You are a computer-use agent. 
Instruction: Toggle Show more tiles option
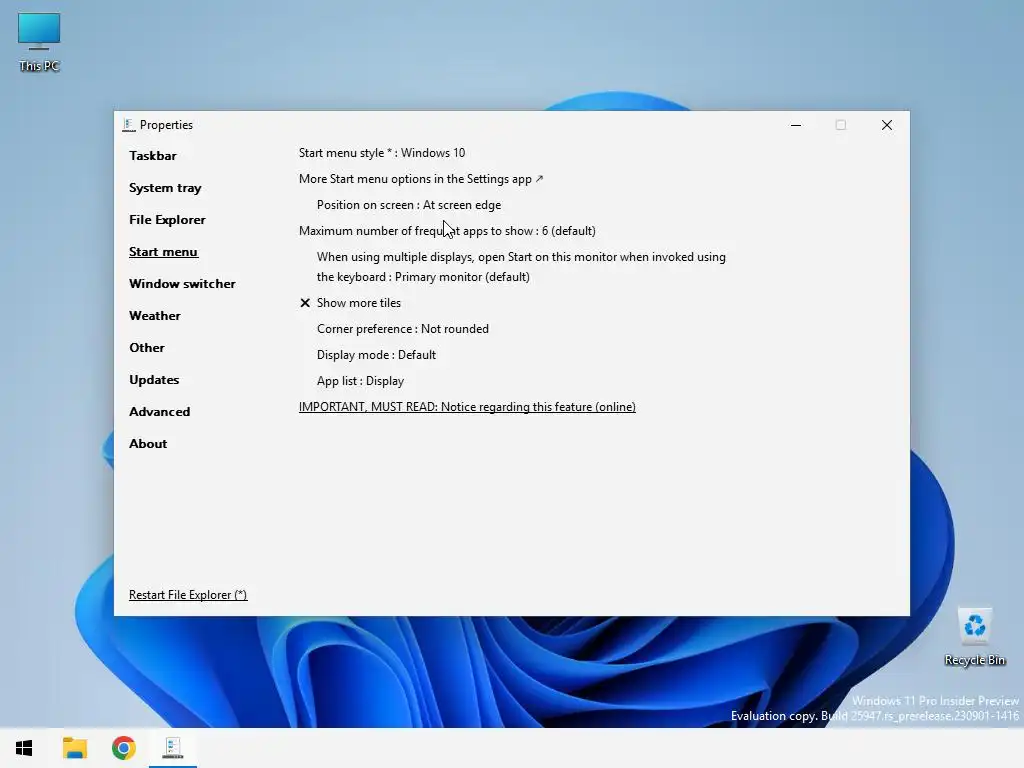click(351, 303)
